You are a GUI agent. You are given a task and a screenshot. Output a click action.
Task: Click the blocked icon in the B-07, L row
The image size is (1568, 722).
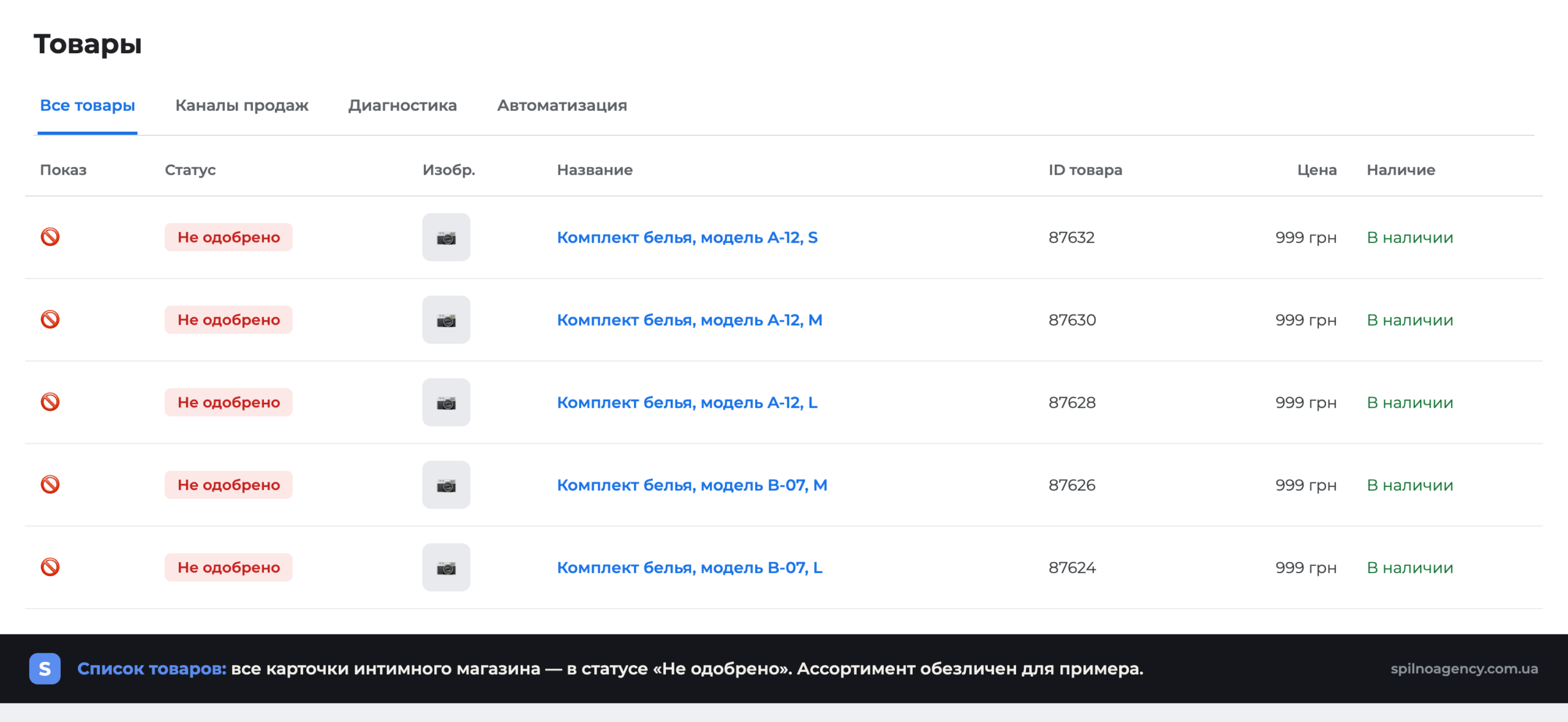click(50, 567)
